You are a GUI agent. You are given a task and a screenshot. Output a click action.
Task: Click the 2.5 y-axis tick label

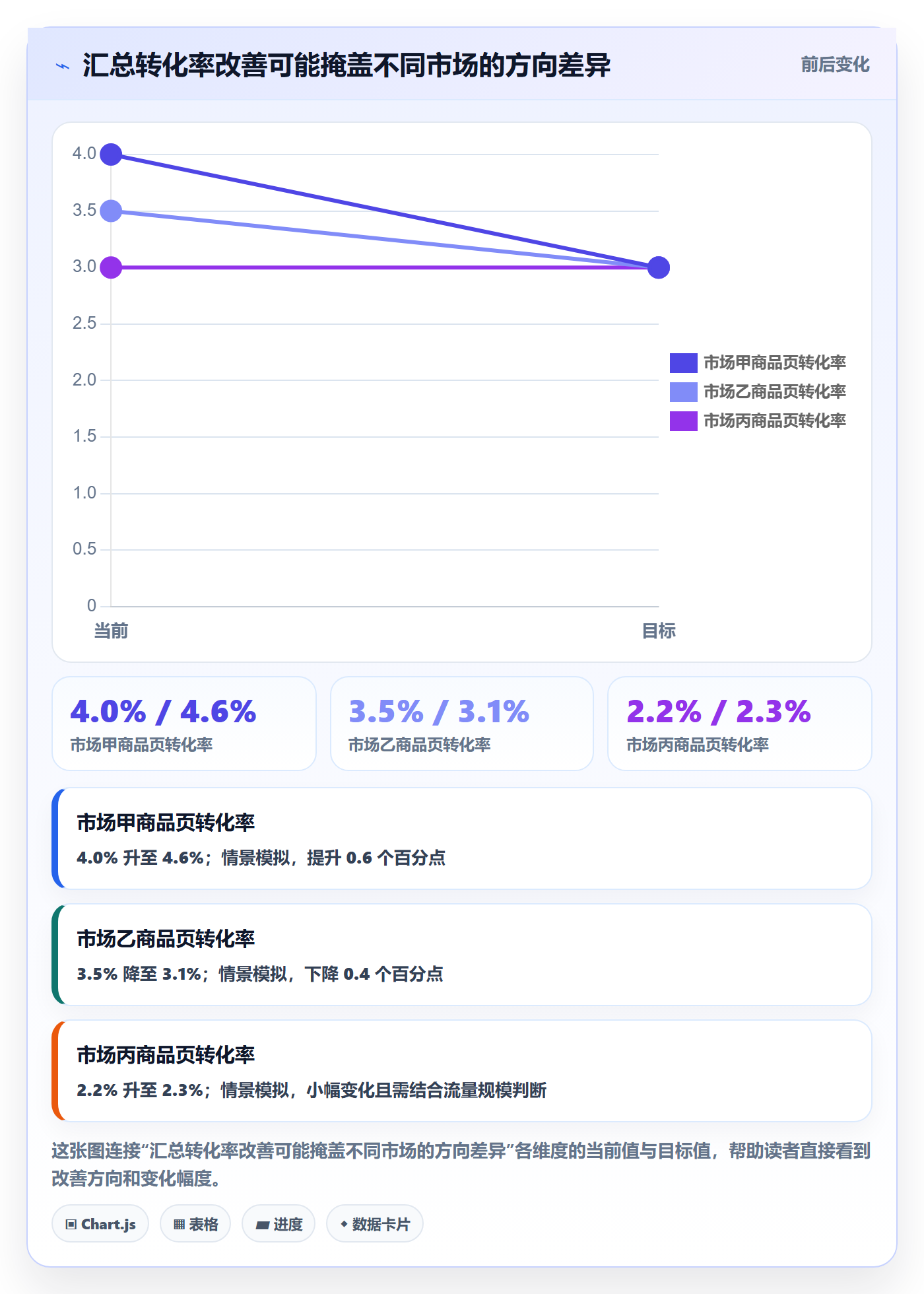pos(84,323)
